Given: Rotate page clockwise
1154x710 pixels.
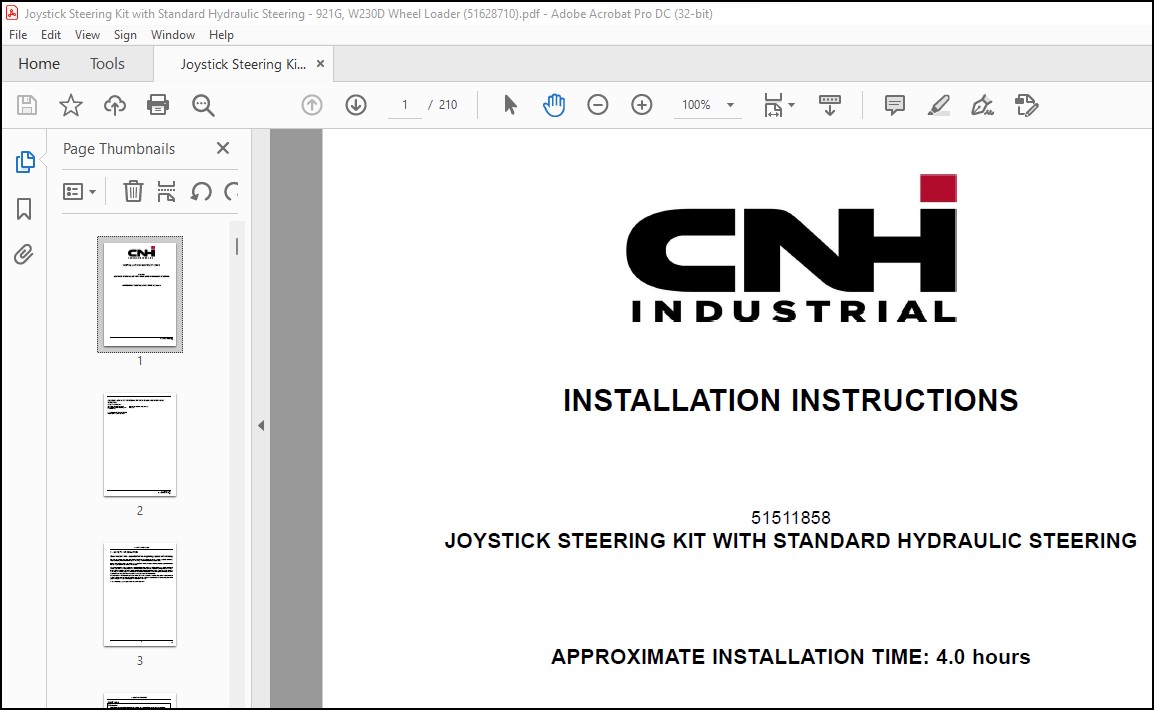Looking at the screenshot, I should [232, 191].
